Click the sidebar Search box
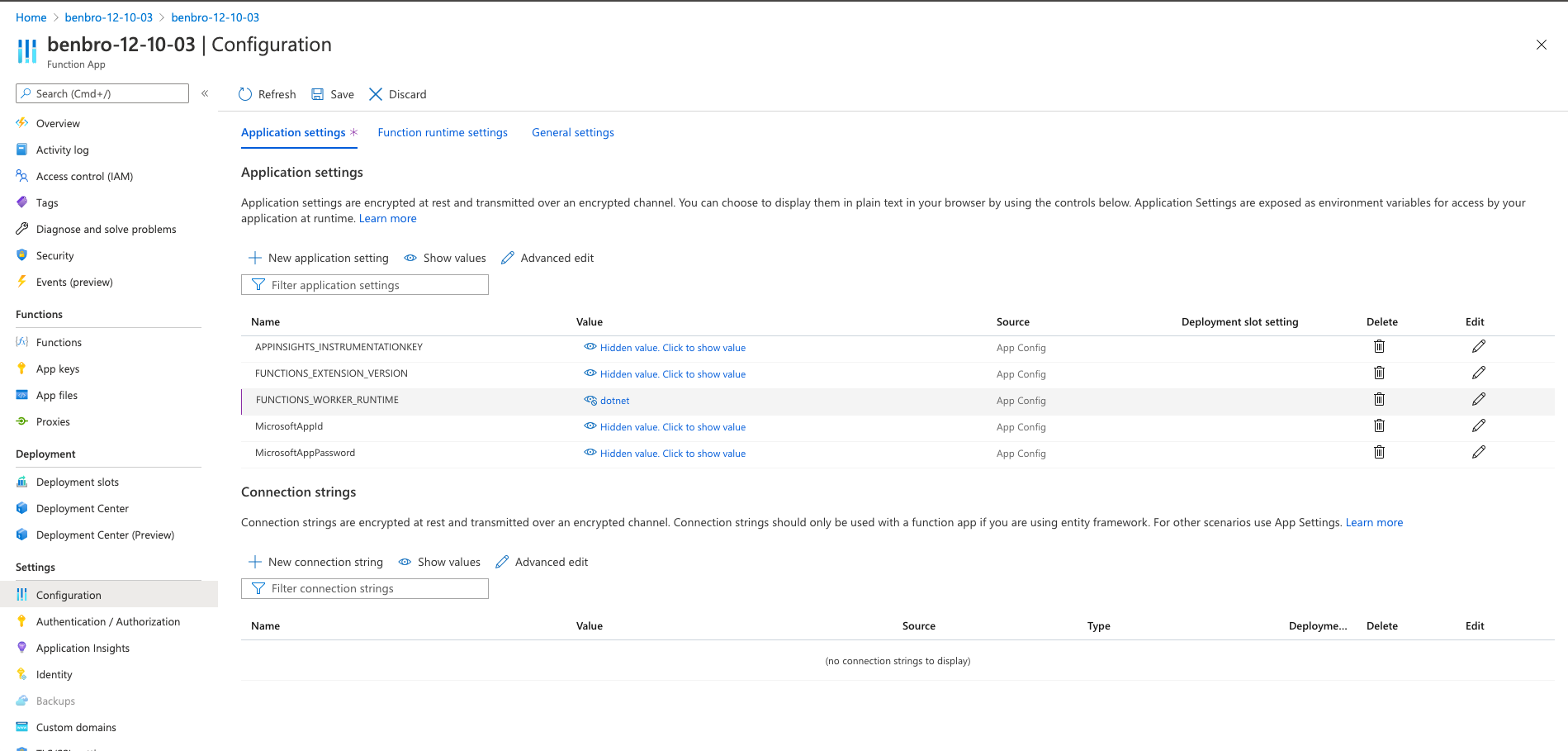This screenshot has height=751, width=1568. [102, 93]
